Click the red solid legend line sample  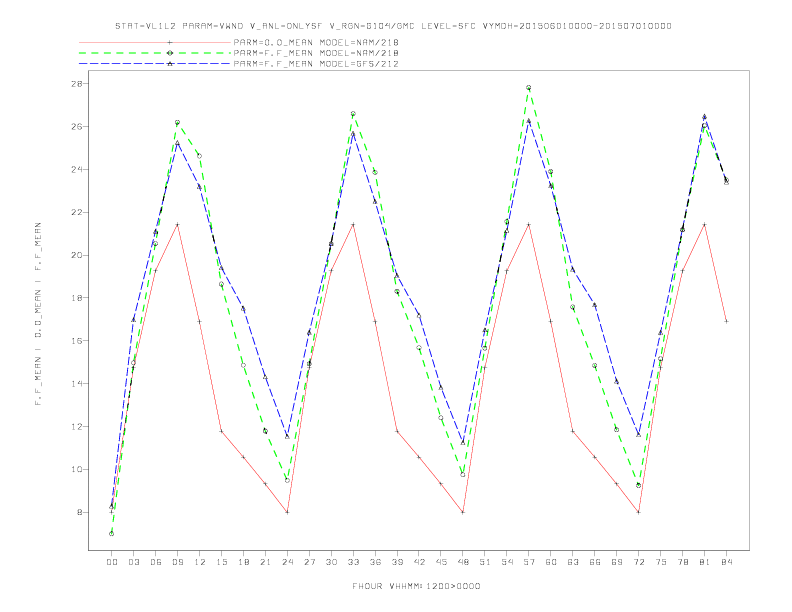pyautogui.click(x=155, y=42)
